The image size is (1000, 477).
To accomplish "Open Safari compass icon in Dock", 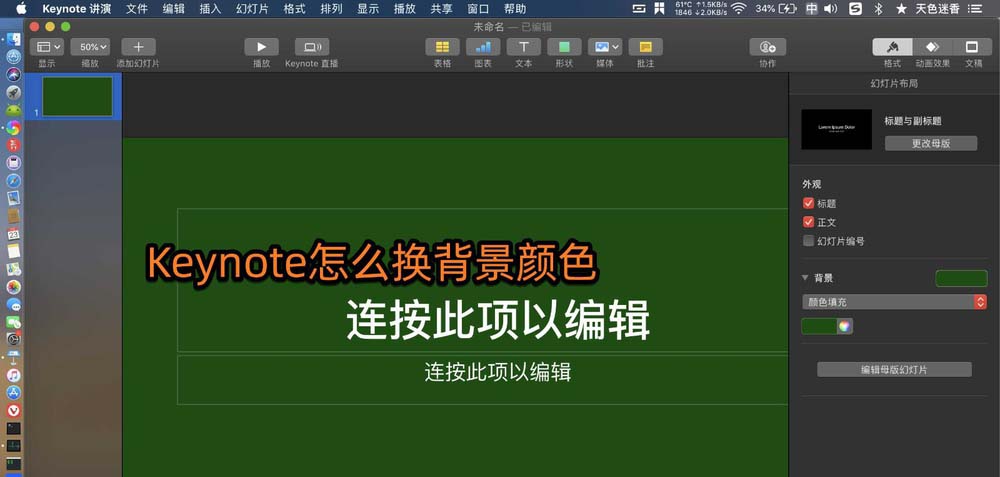I will click(13, 180).
